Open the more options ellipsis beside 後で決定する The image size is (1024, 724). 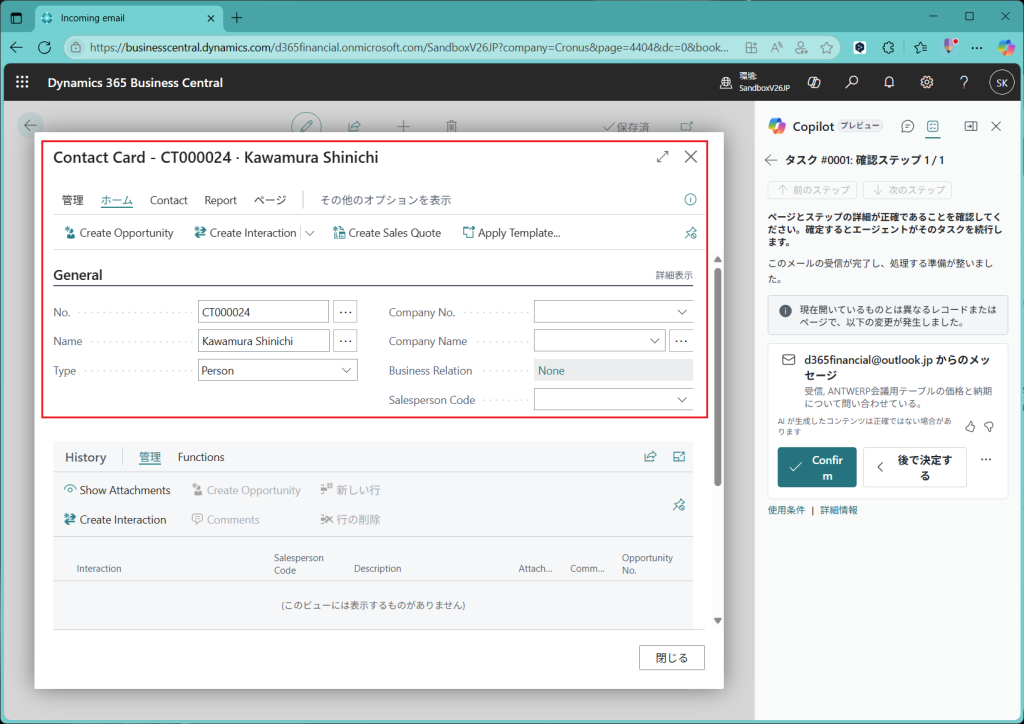click(x=986, y=460)
